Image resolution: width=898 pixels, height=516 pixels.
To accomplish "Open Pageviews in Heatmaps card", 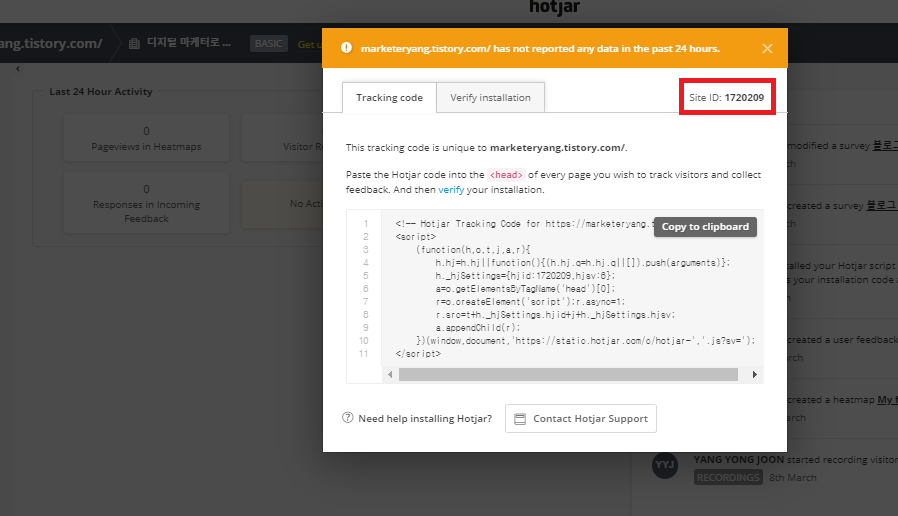I will (147, 138).
